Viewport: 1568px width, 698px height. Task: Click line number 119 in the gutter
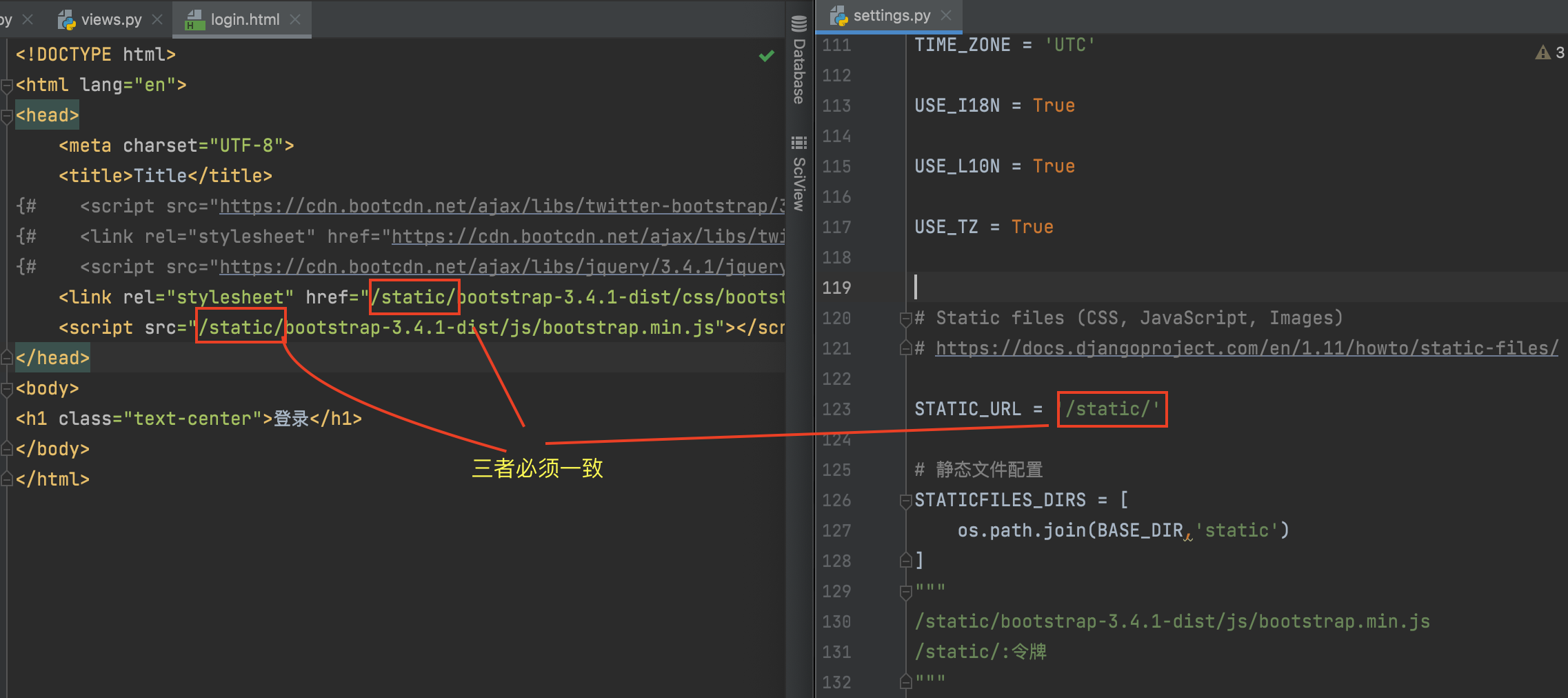point(836,288)
